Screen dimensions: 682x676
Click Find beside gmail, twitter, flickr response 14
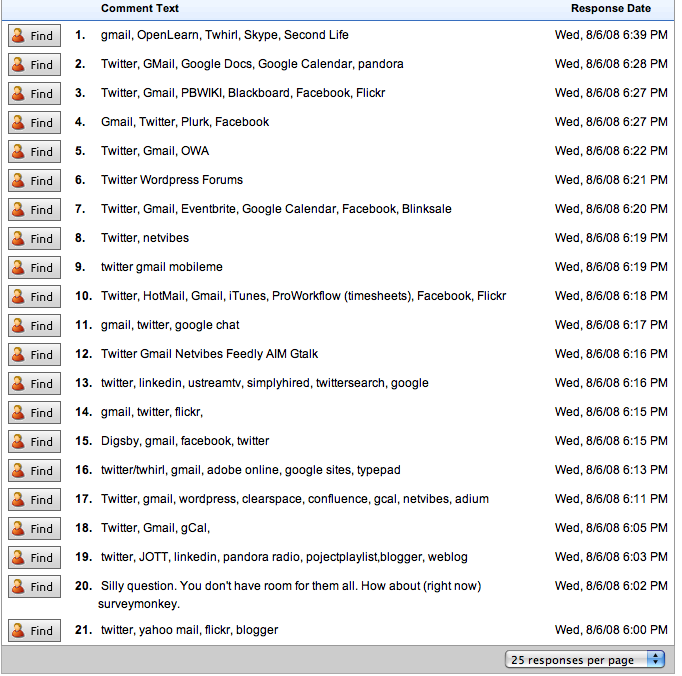pos(34,412)
